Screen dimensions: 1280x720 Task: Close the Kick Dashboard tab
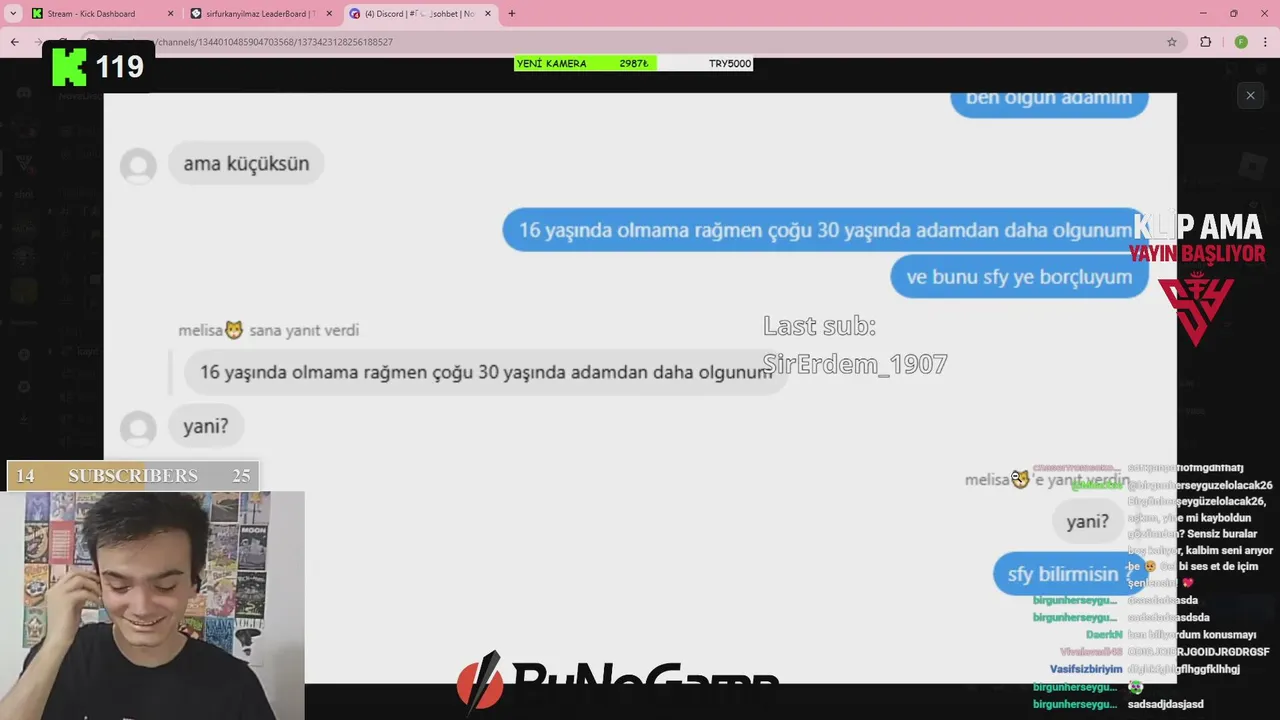click(x=170, y=14)
